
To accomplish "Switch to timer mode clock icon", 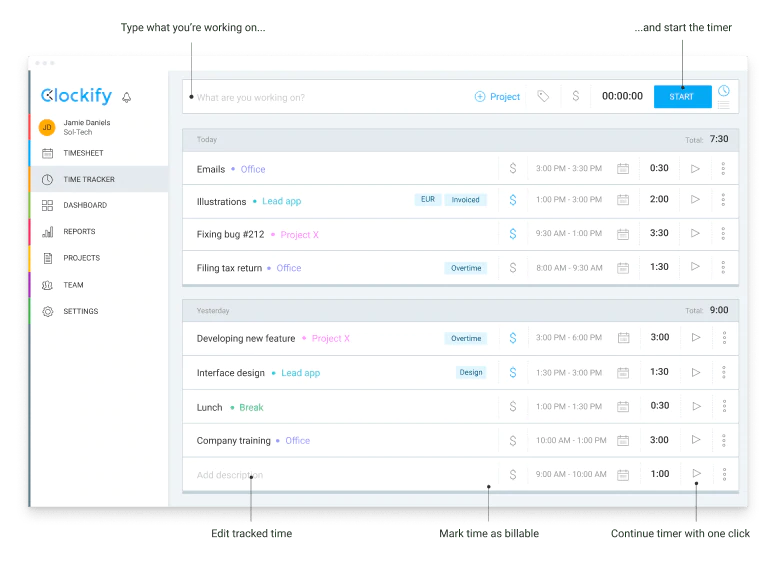I will click(x=724, y=91).
